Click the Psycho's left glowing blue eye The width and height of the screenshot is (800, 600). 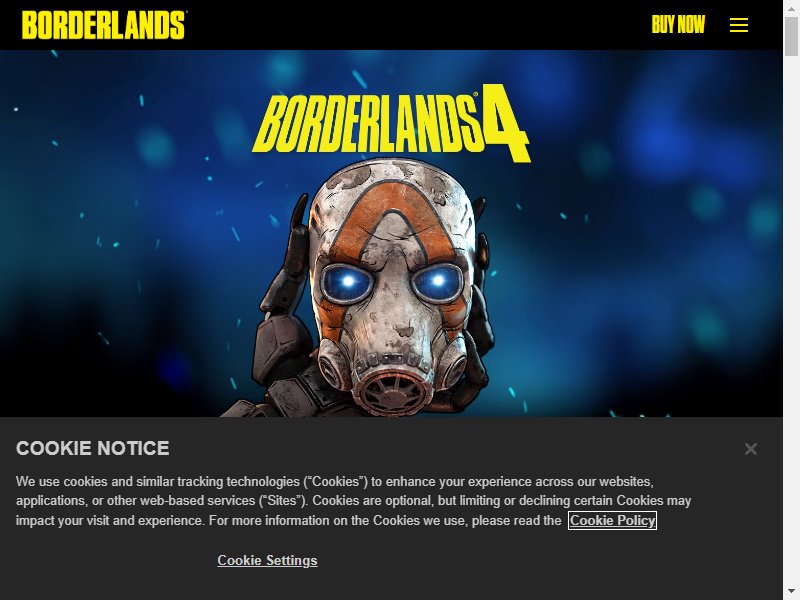tap(348, 282)
